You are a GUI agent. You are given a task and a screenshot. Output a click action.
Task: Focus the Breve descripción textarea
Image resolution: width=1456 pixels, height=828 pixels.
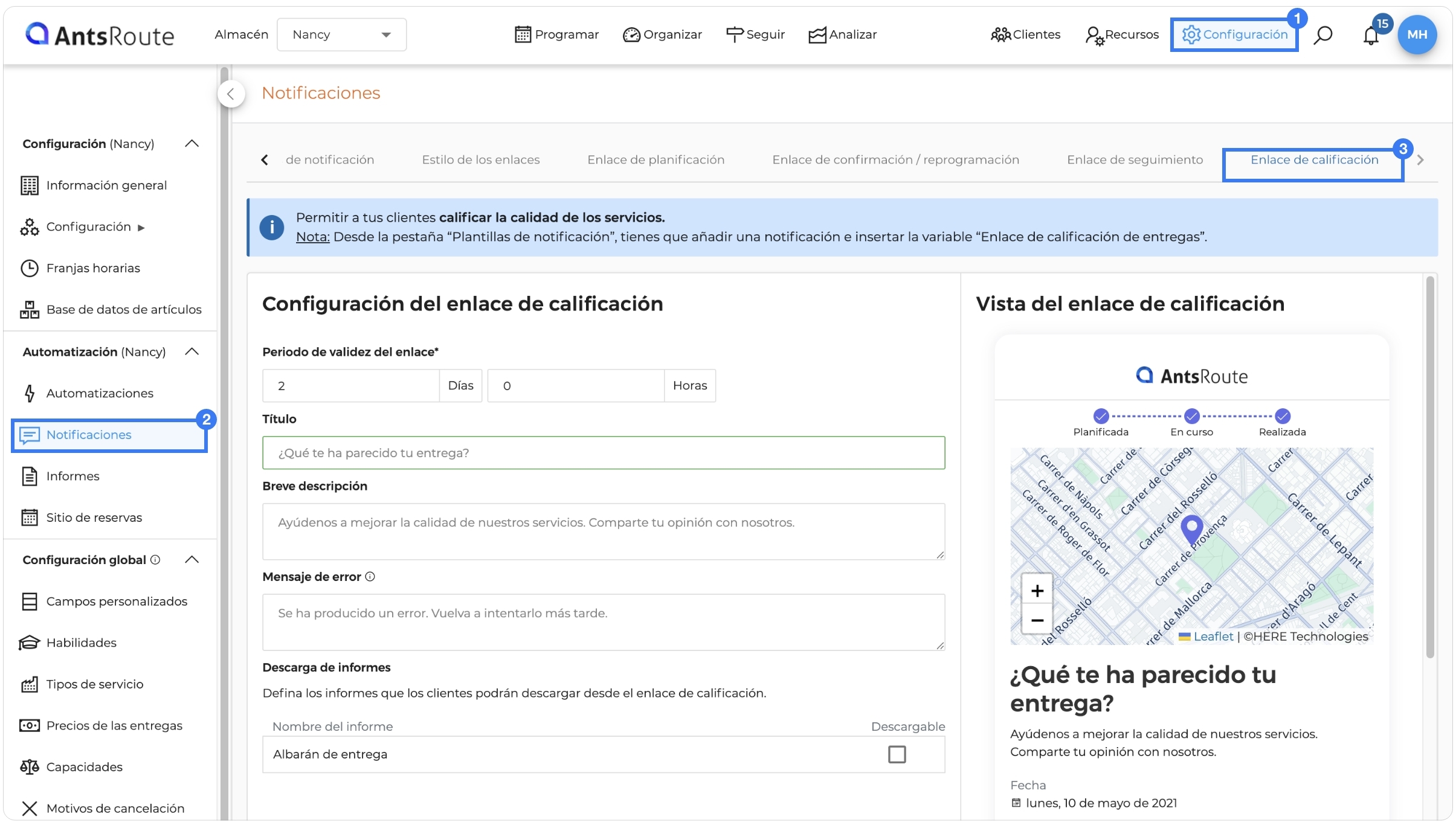point(604,532)
